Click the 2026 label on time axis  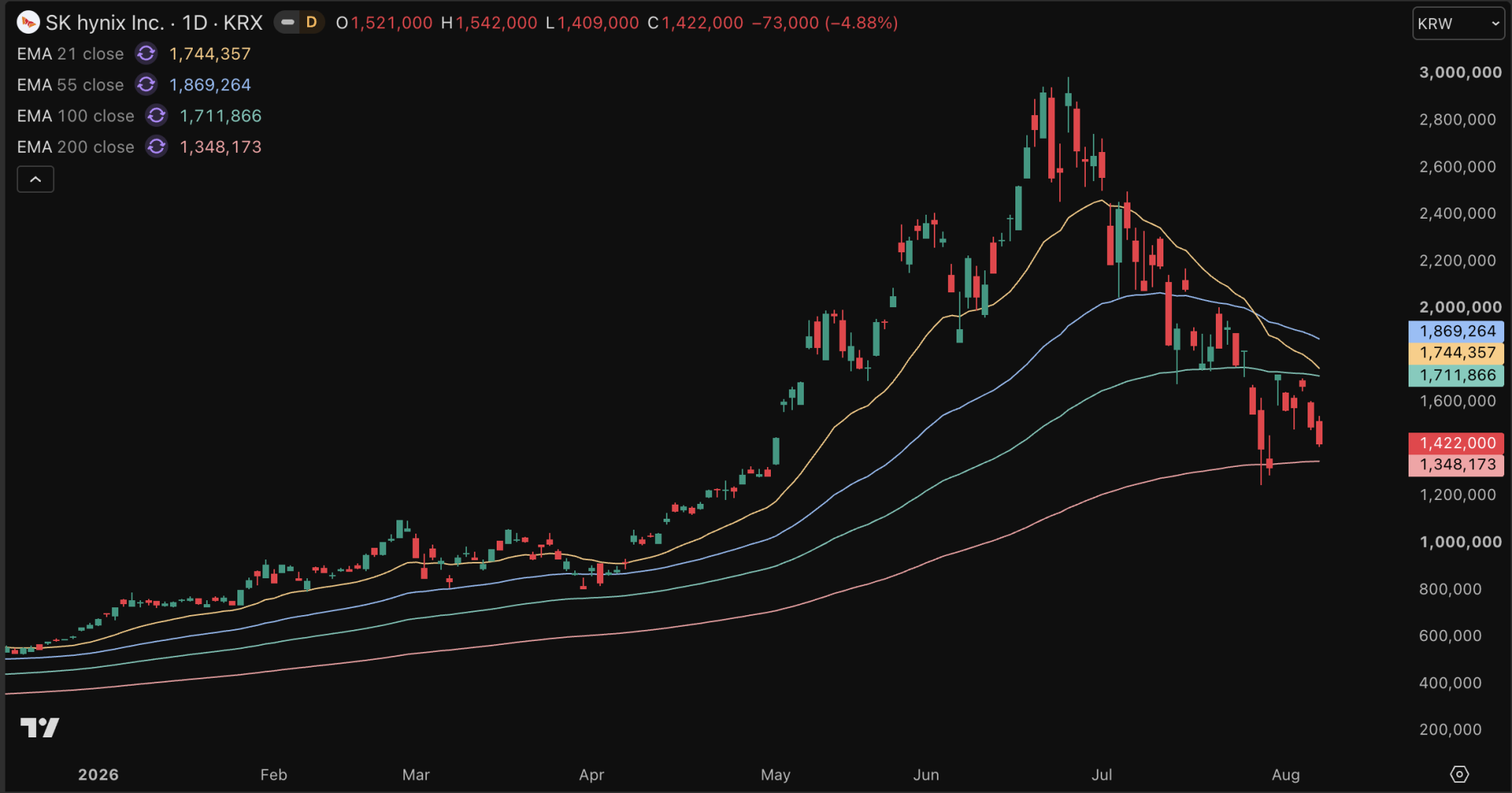(99, 775)
